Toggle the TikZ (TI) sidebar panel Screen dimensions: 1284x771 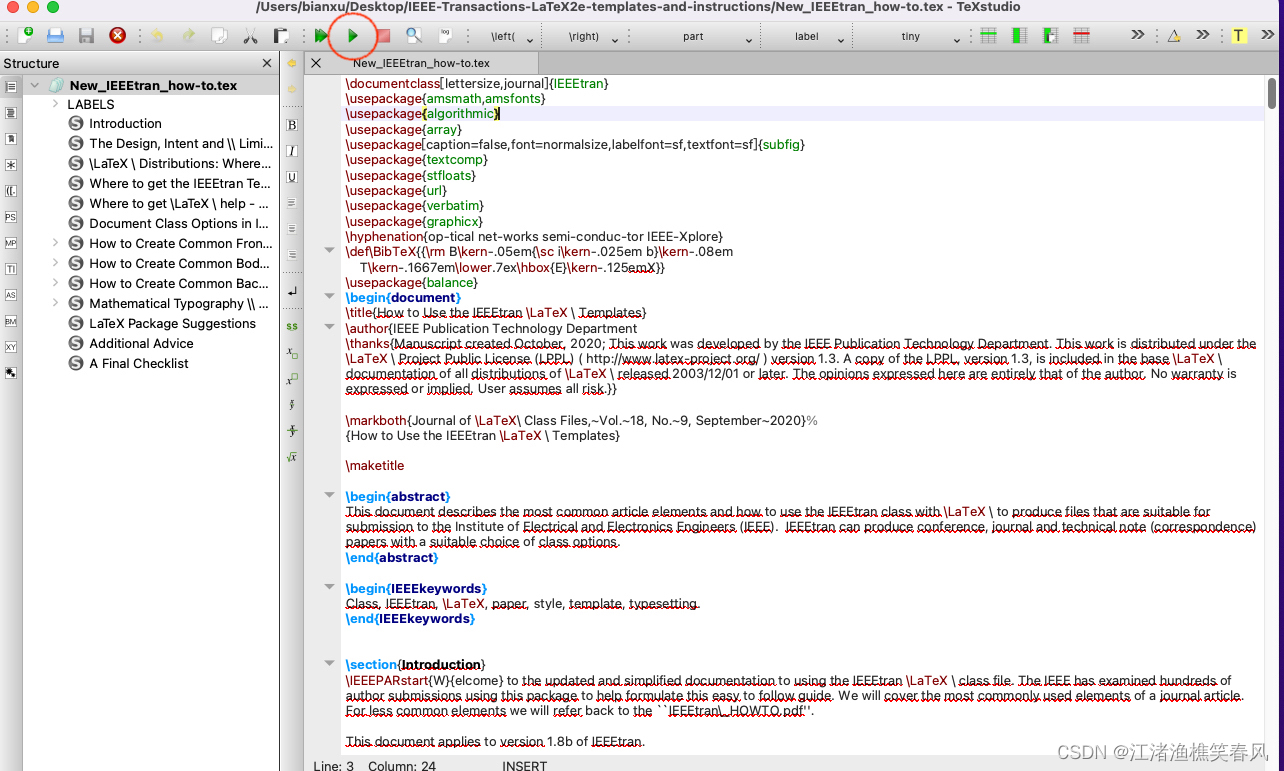(11, 269)
